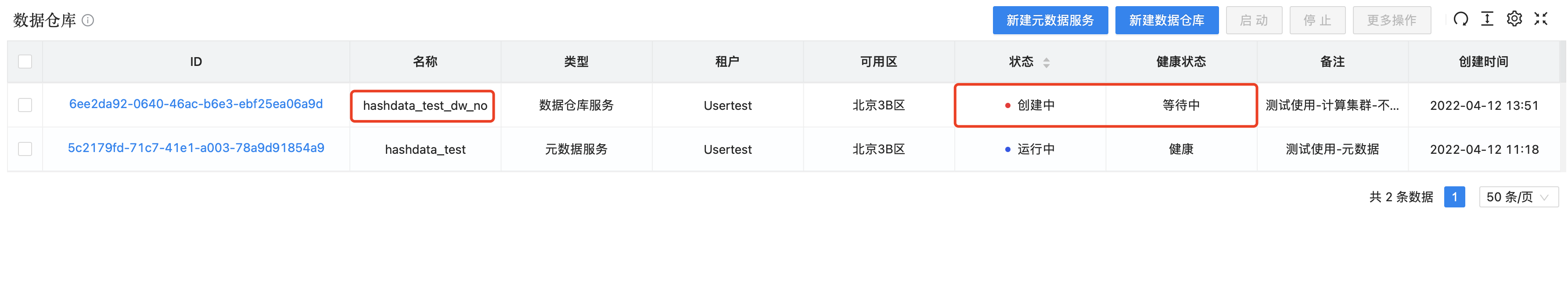Viewport: 1568px width, 283px height.
Task: Click the highlighted page number 1
Action: (1454, 196)
